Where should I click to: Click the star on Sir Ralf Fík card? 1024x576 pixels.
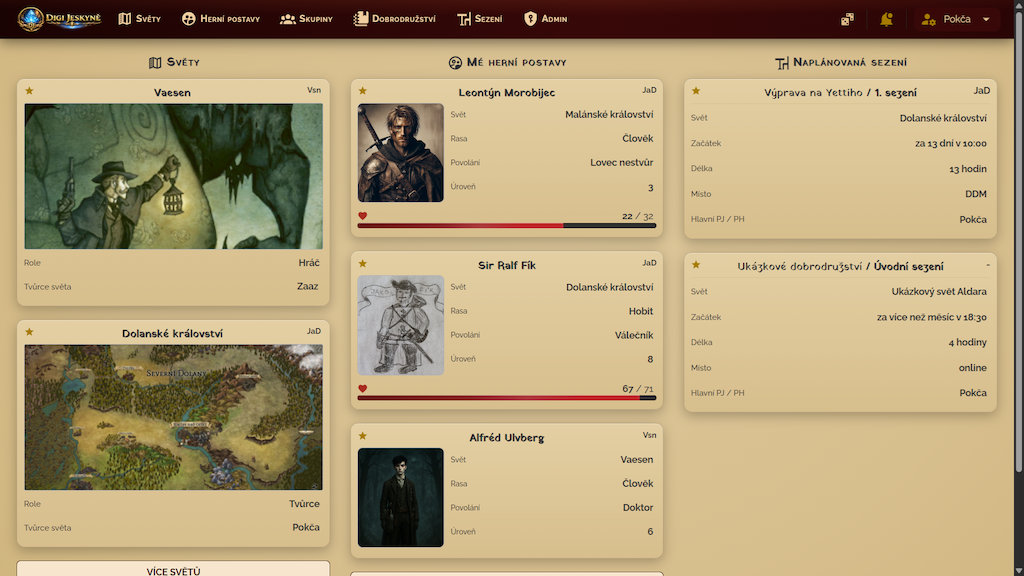coord(362,264)
